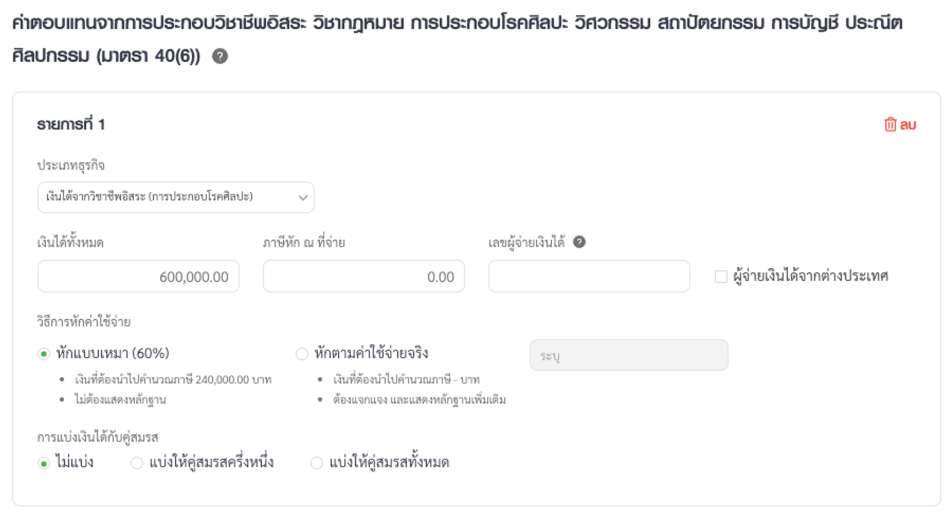Check ผู้จ่ายเงินได้จากต่างประเทศ checkbox
The width and height of the screenshot is (950, 512).
point(721,276)
